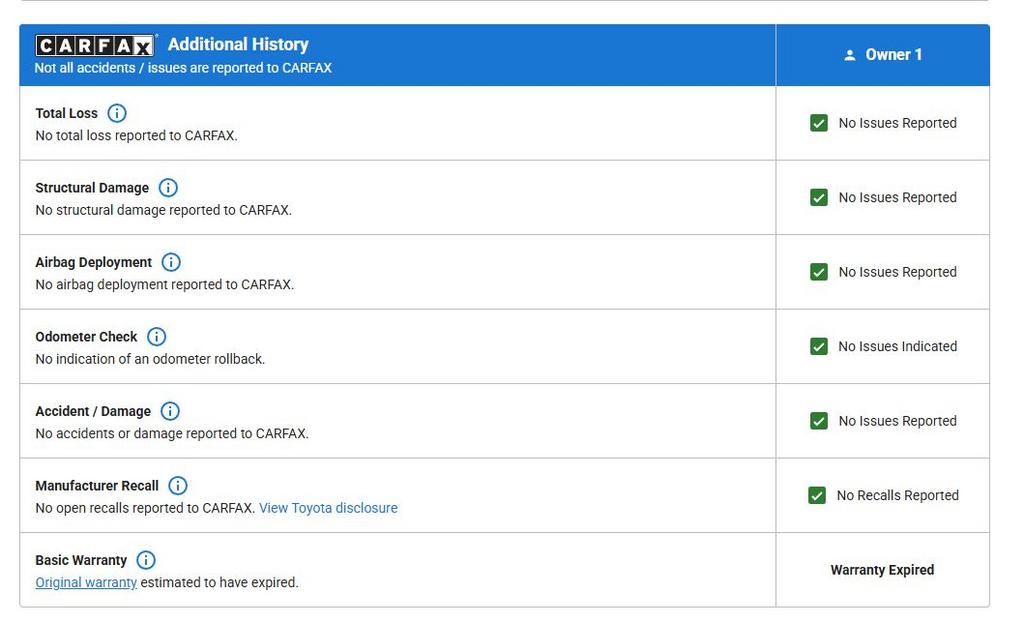
Task: Click the Total Loss info icon
Action: click(x=117, y=113)
